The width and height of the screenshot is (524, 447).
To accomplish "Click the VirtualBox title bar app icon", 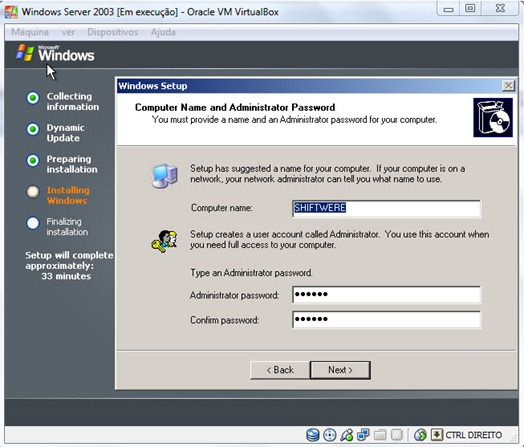I will [x=11, y=12].
